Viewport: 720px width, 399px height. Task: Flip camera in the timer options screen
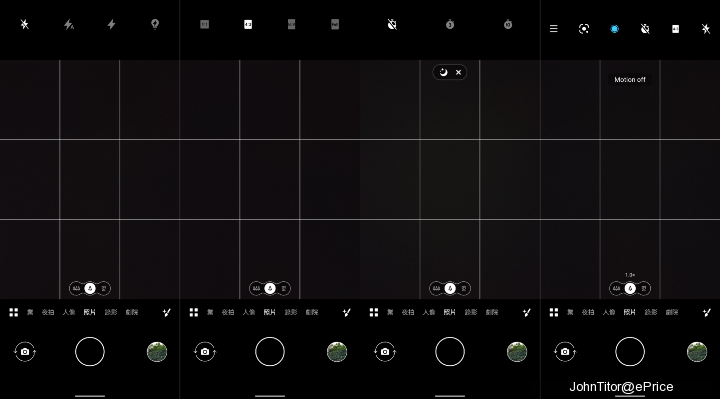385,352
